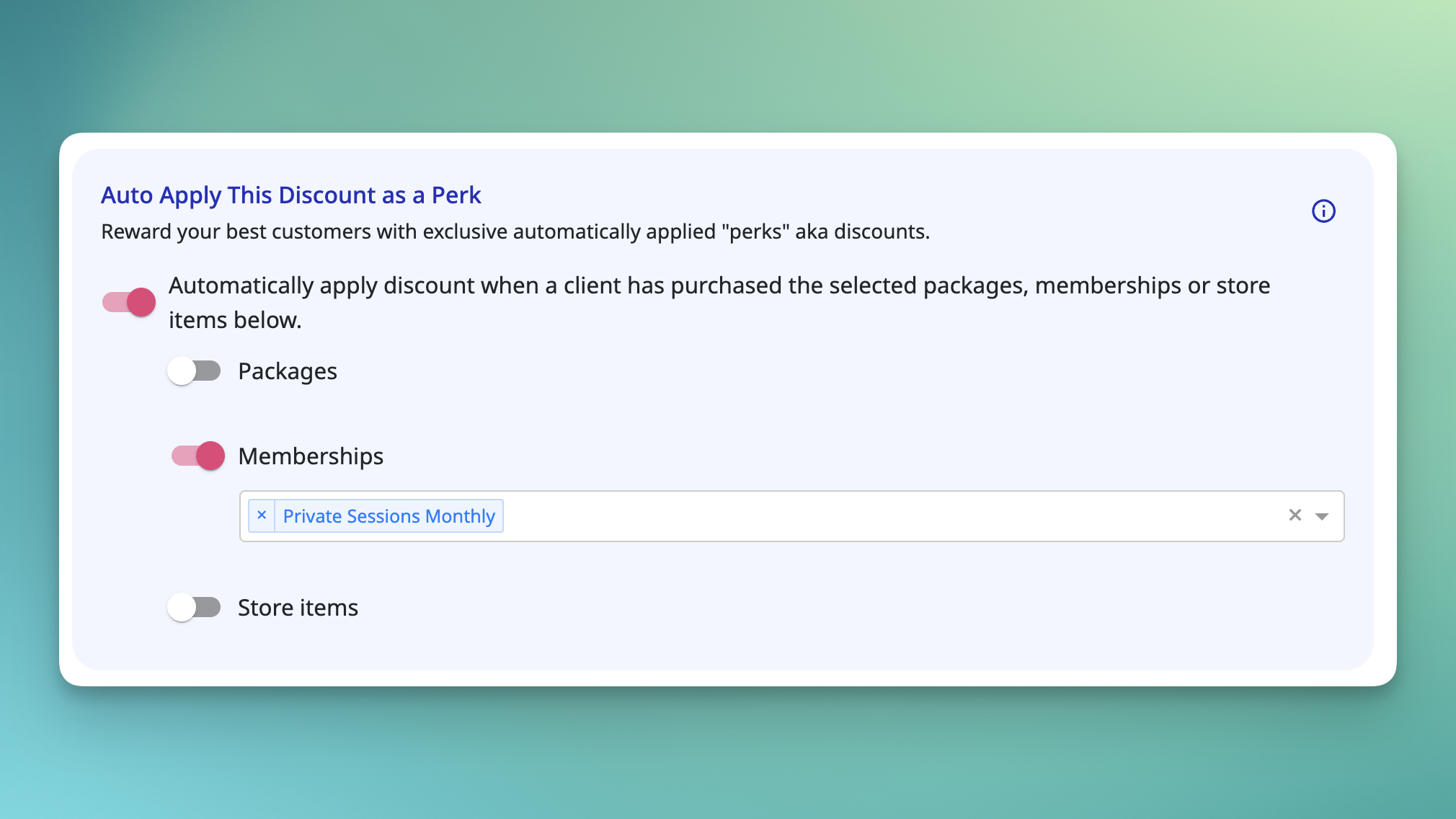Expand the memberships dropdown arrow
This screenshot has height=819, width=1456.
pyautogui.click(x=1322, y=516)
